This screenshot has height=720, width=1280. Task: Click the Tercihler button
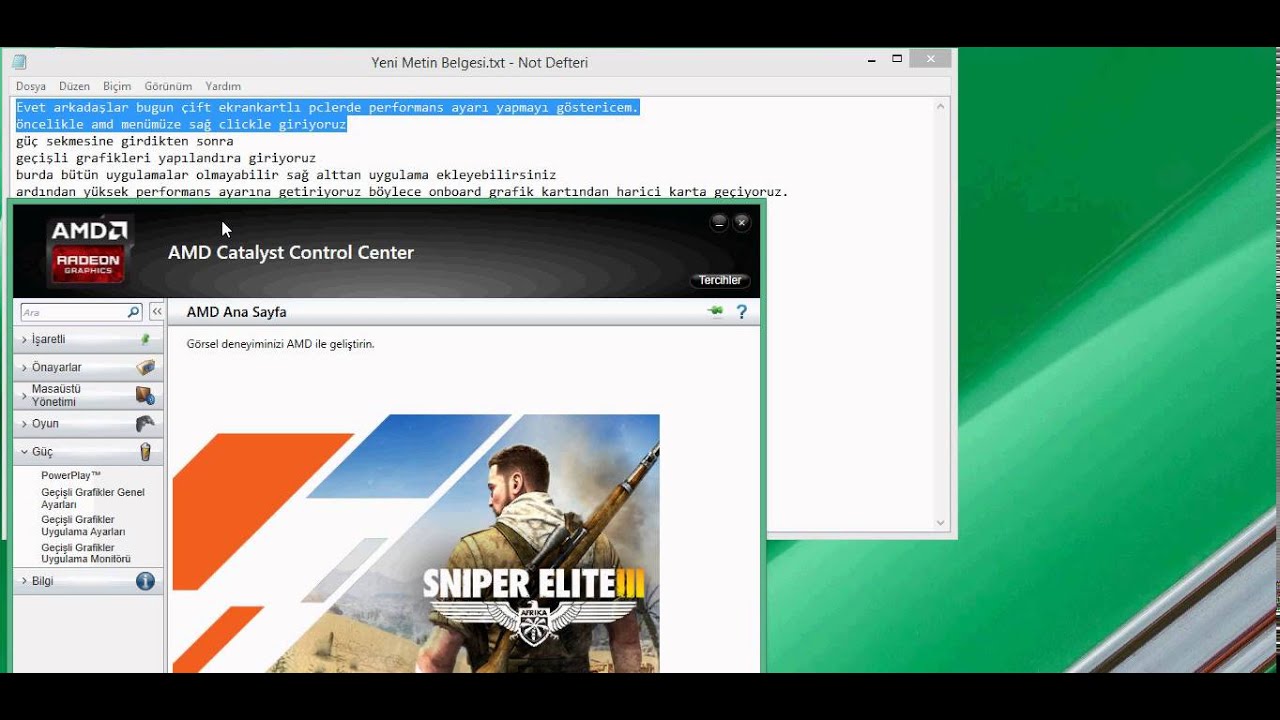tap(720, 280)
